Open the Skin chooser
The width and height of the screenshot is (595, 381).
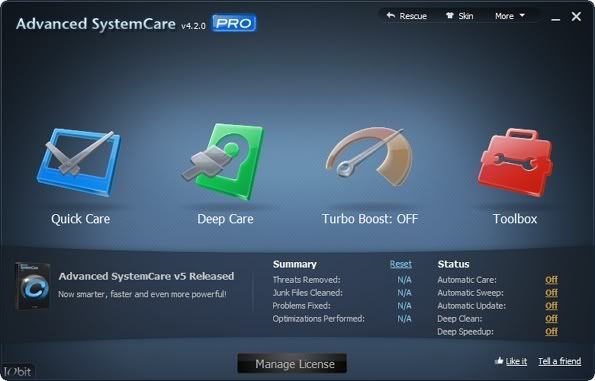pos(459,16)
